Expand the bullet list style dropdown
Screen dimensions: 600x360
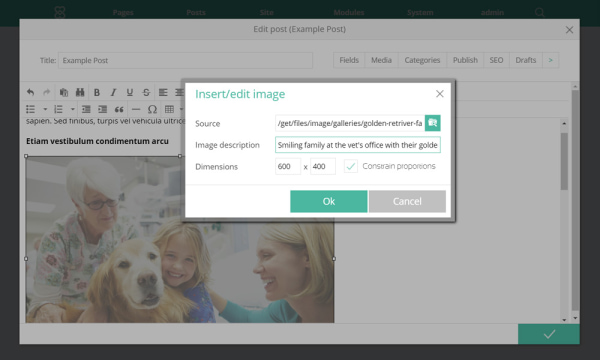[45, 109]
